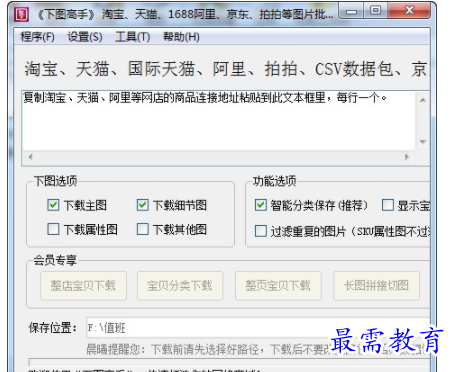Maximize the 下图高手 window
452x372 pixels.
point(375,11)
